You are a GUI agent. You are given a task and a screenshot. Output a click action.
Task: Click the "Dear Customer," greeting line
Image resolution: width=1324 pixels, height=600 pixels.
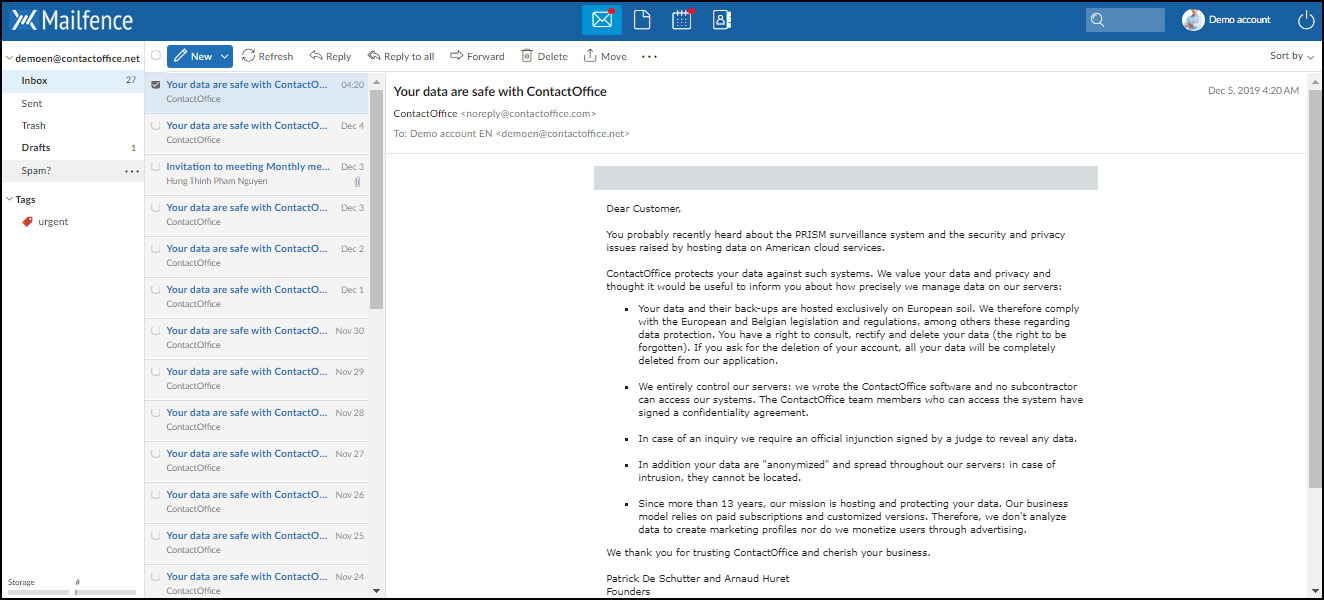(643, 209)
